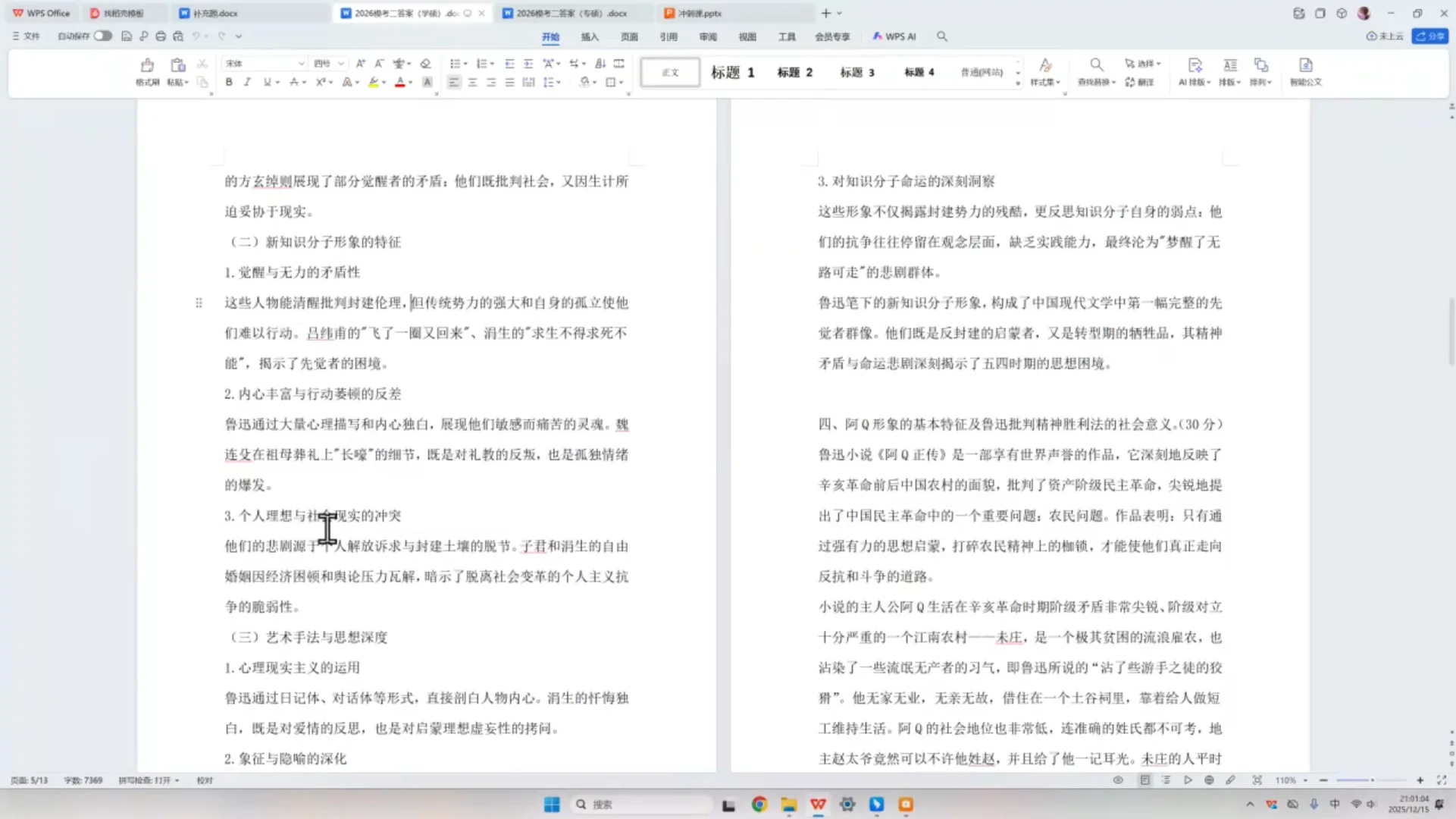The image size is (1456, 819).
Task: Open the font family dropdown
Action: (x=264, y=64)
